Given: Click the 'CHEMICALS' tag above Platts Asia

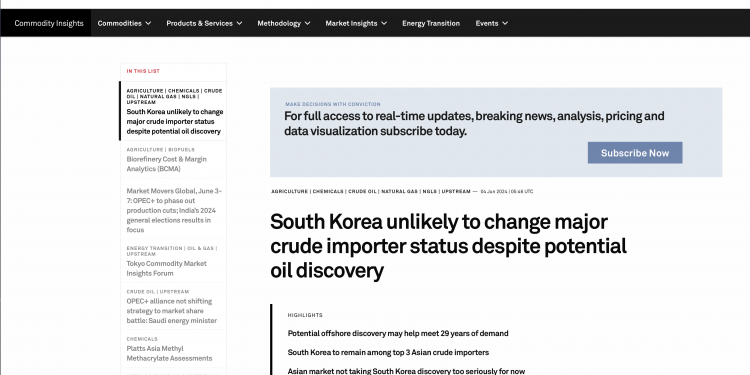Looking at the screenshot, I should coord(142,339).
